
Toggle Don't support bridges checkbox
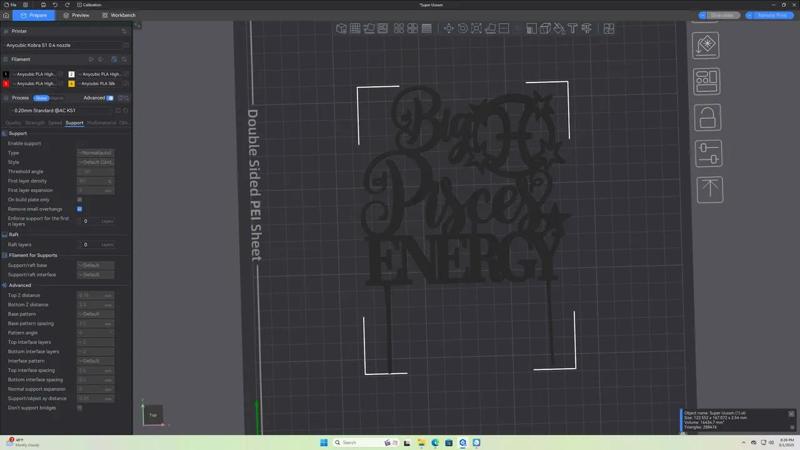pos(80,408)
